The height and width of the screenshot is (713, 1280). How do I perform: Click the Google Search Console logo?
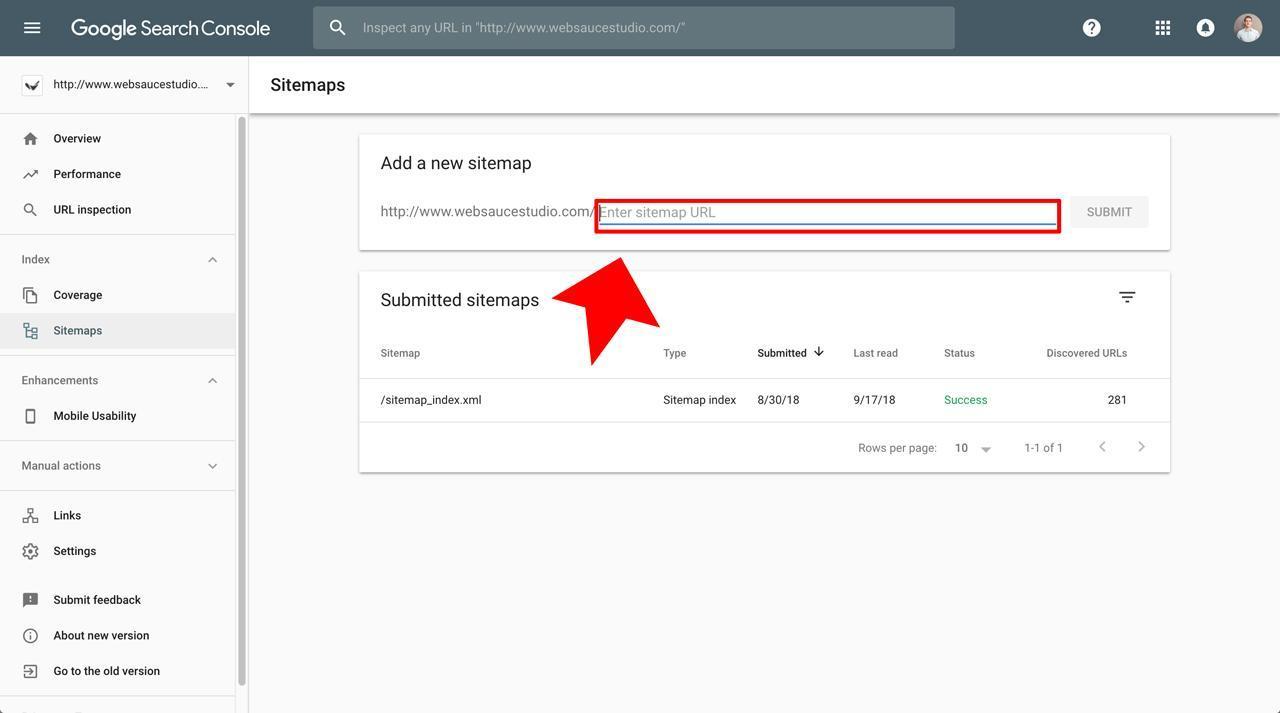pos(170,28)
